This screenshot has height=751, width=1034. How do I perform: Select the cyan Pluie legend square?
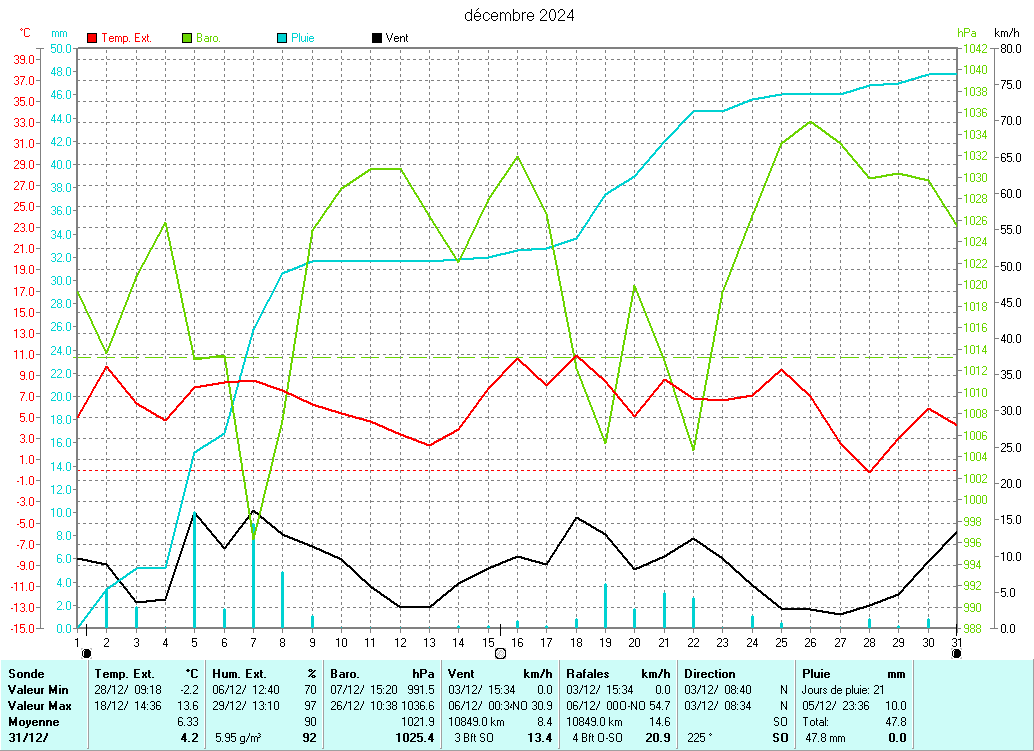coord(283,38)
